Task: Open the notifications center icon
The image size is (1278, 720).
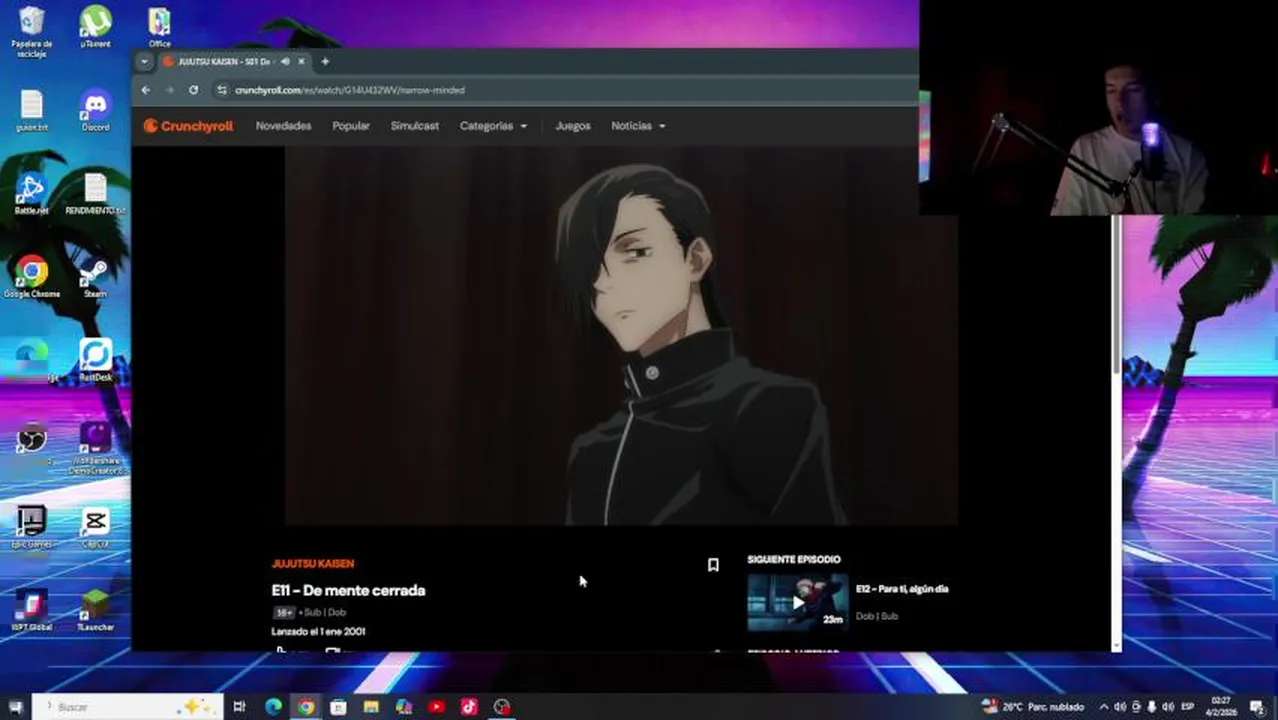Action: pos(1256,707)
